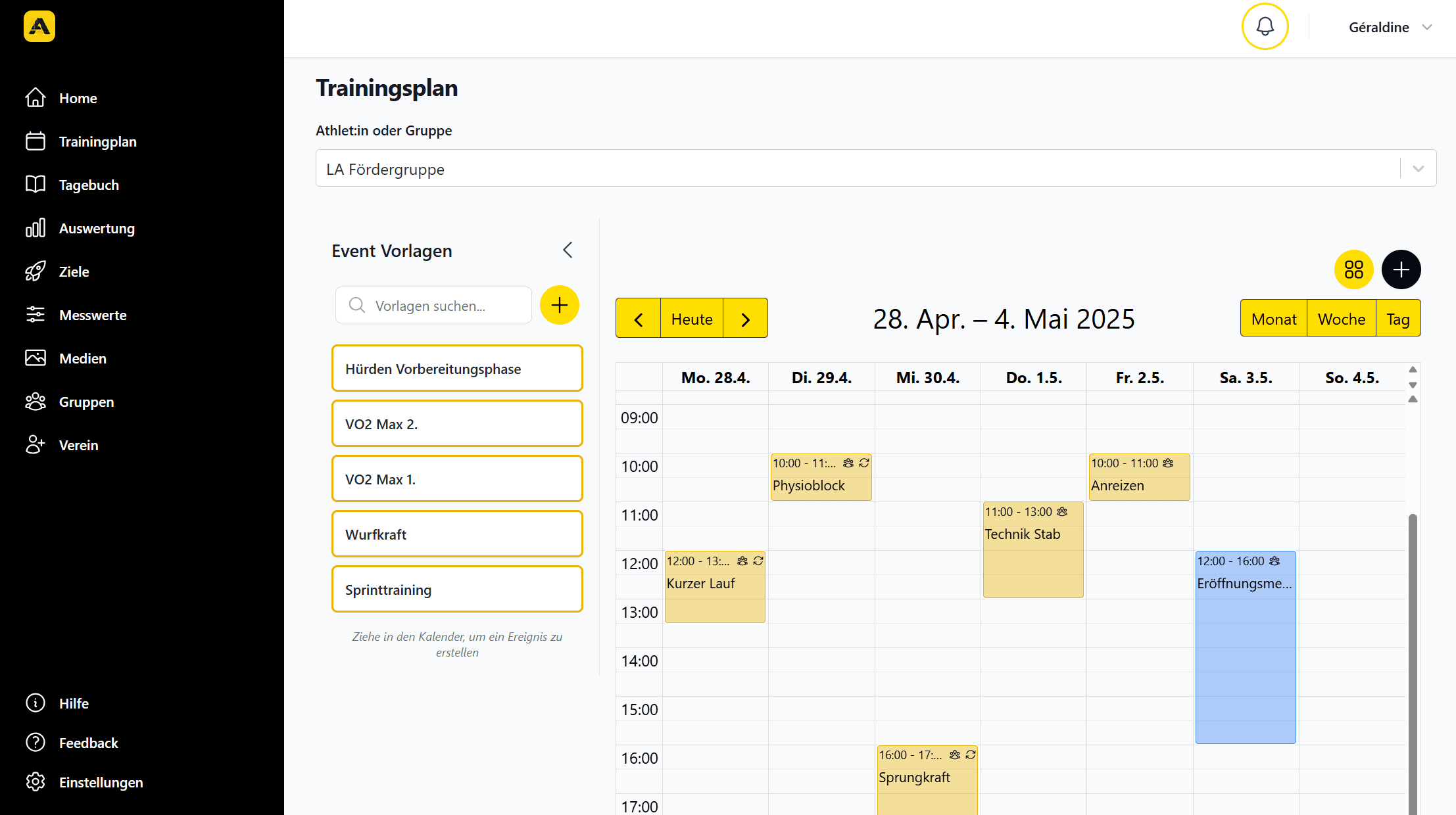The image size is (1456, 815).
Task: Add new event with black plus button
Action: (x=1401, y=269)
